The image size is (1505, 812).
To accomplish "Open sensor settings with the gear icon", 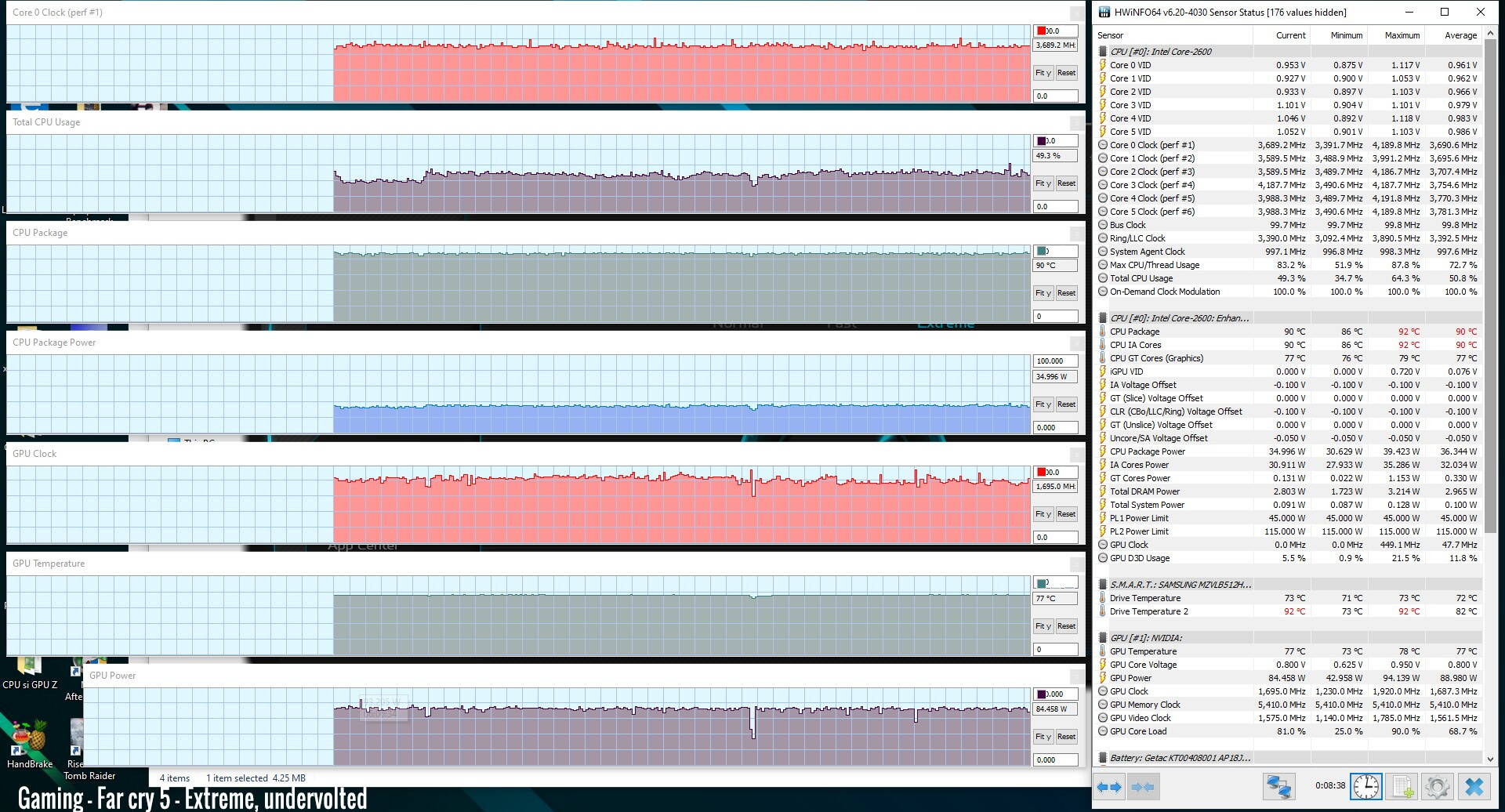I will tap(1438, 786).
